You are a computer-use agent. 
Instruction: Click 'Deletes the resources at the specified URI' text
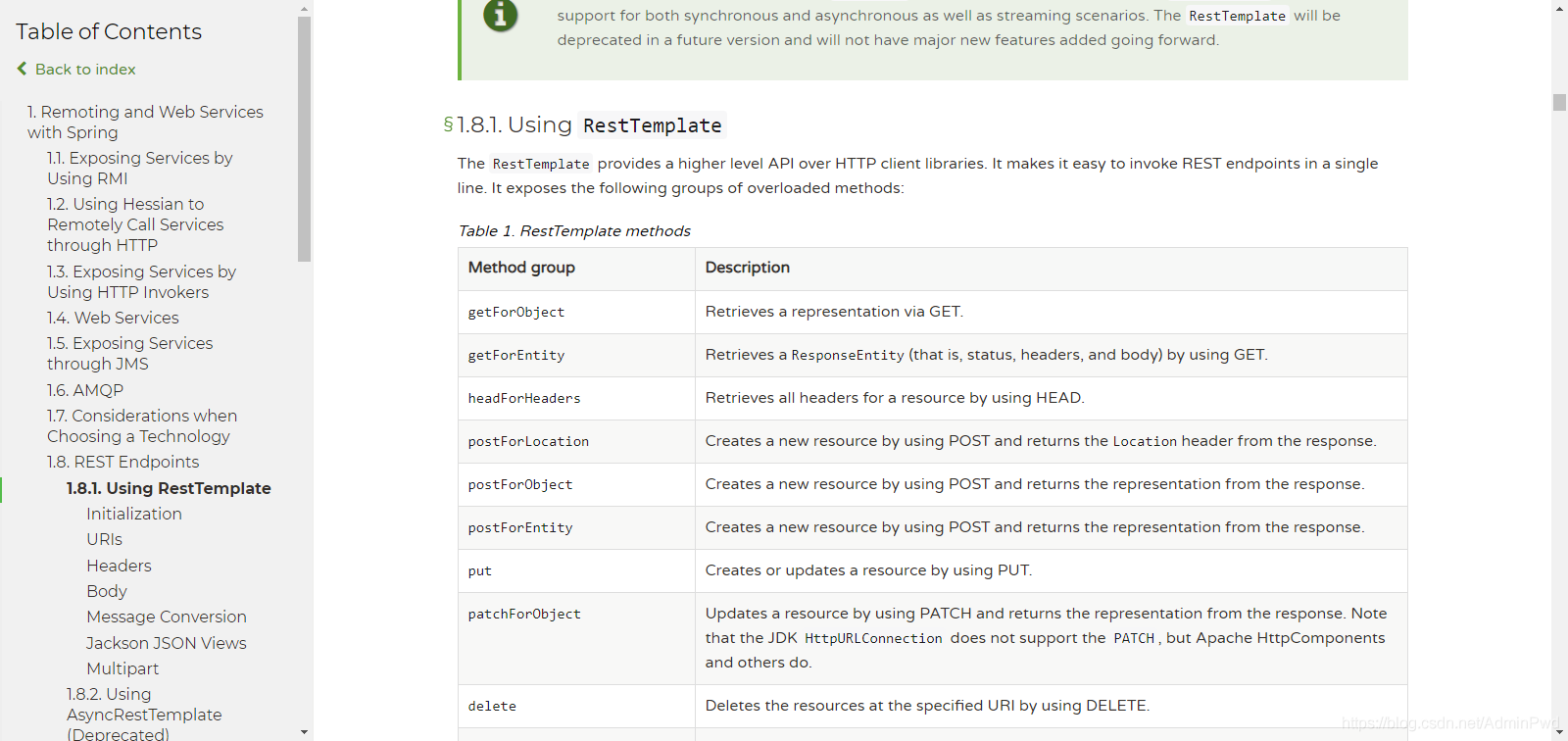pyautogui.click(x=927, y=706)
